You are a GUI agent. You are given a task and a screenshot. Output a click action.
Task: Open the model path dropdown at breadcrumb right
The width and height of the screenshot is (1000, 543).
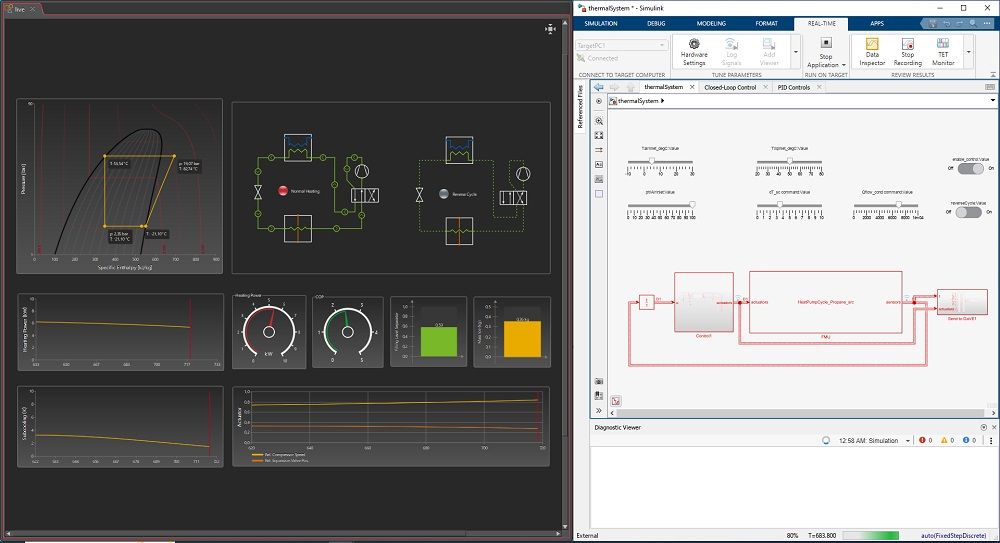point(992,101)
